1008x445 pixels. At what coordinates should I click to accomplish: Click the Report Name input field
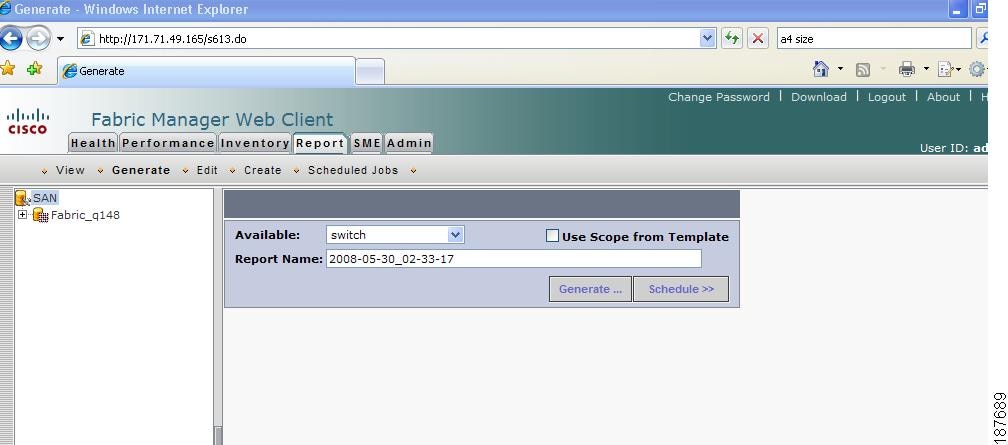pyautogui.click(x=514, y=259)
